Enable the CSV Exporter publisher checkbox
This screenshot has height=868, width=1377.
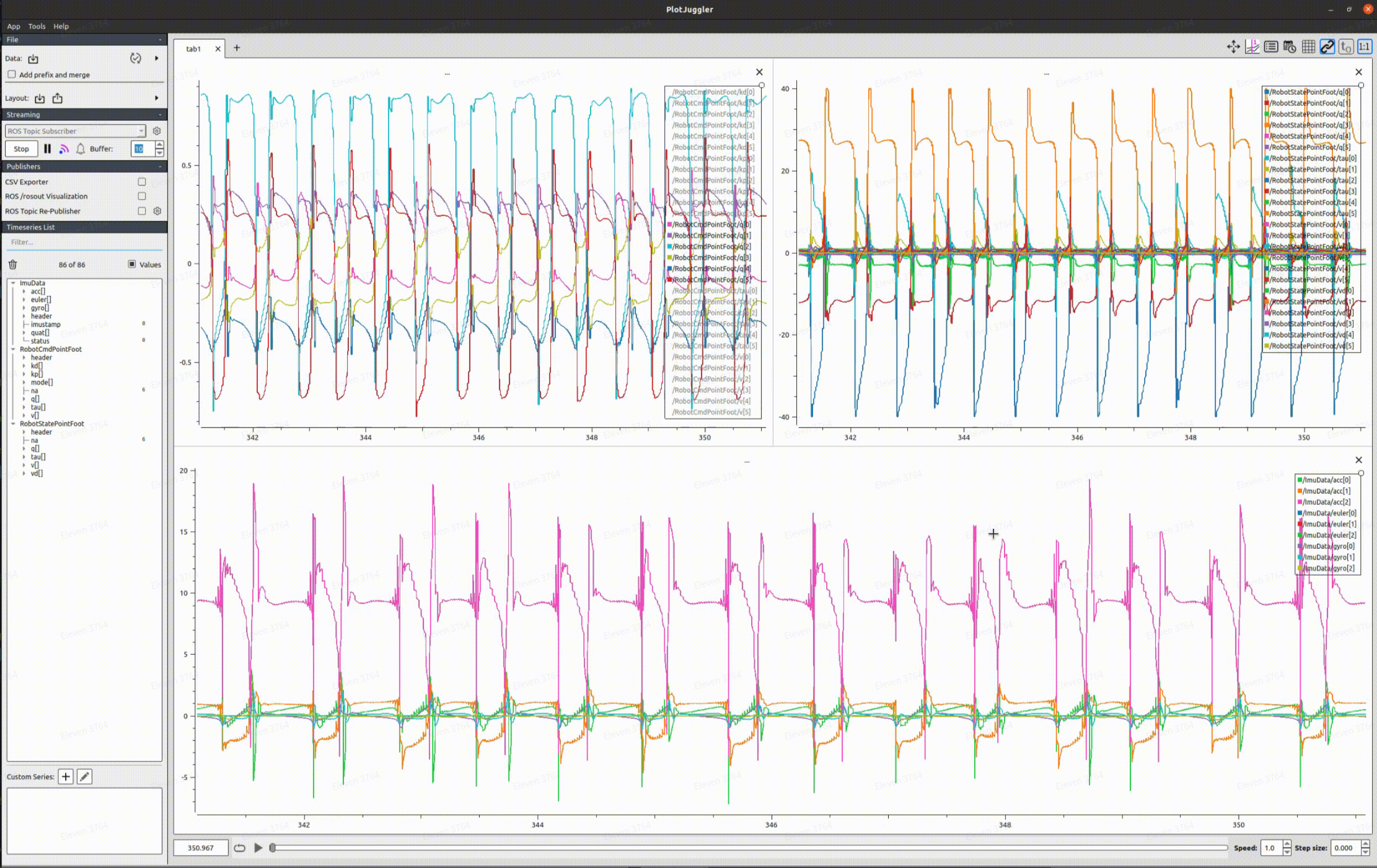click(142, 182)
